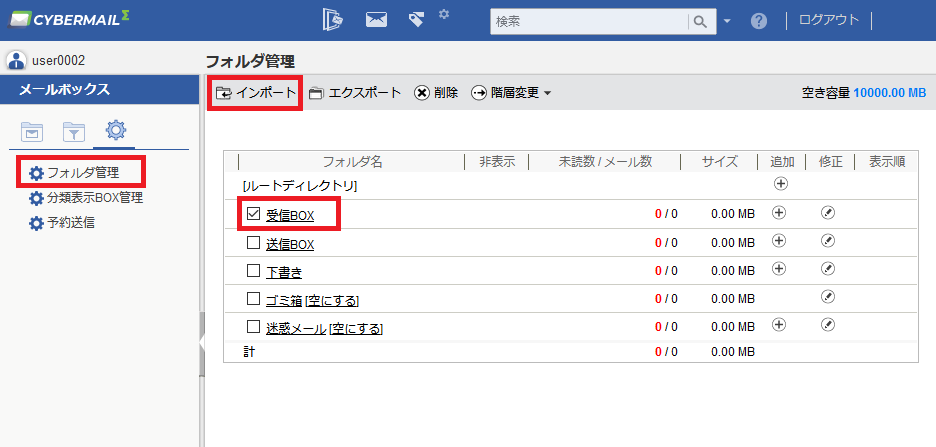Click the add subfolder plus icon for 受信BOX
The image size is (936, 447).
(x=778, y=212)
